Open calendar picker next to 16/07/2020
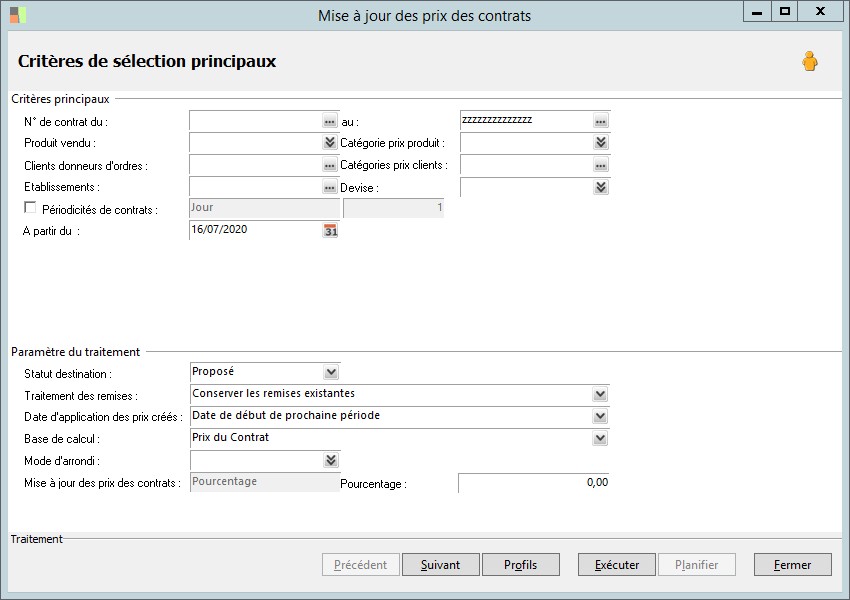 coord(330,231)
